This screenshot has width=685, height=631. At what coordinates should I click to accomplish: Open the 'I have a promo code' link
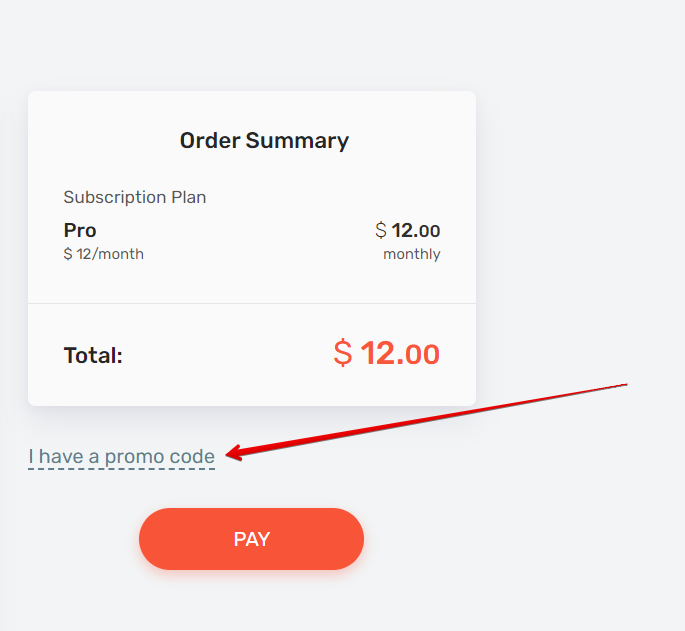coord(121,457)
